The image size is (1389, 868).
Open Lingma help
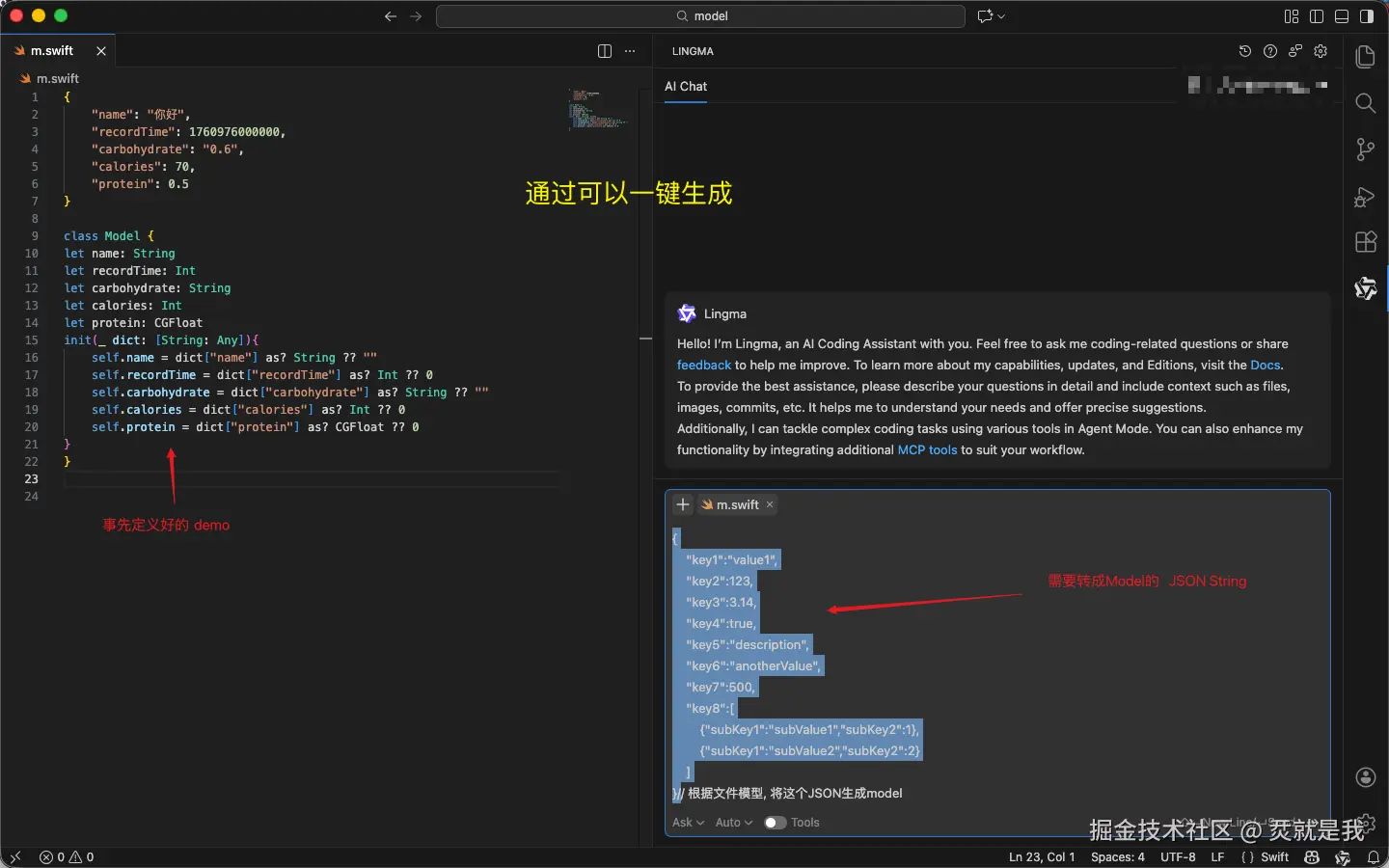click(x=1270, y=51)
